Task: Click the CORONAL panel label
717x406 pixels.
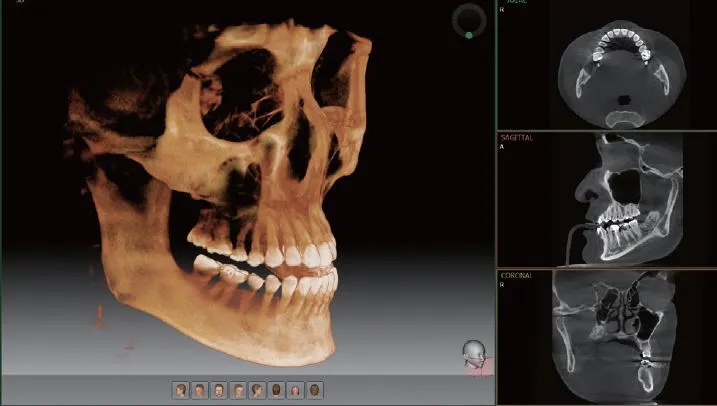Action: [x=516, y=276]
